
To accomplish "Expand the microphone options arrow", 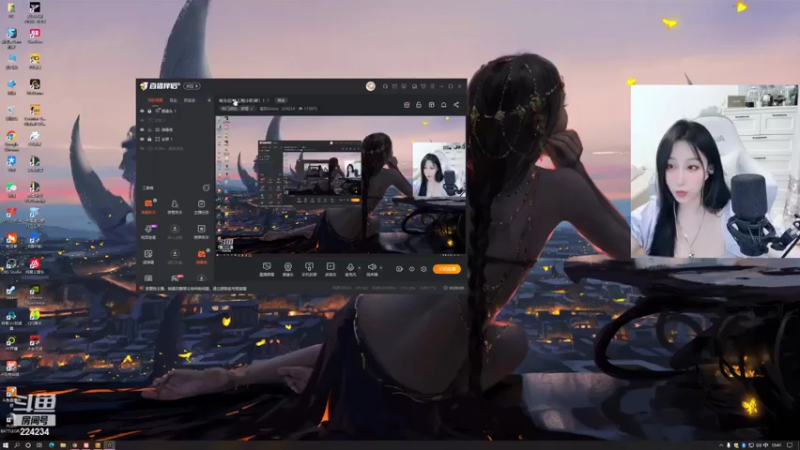I will pos(359,268).
